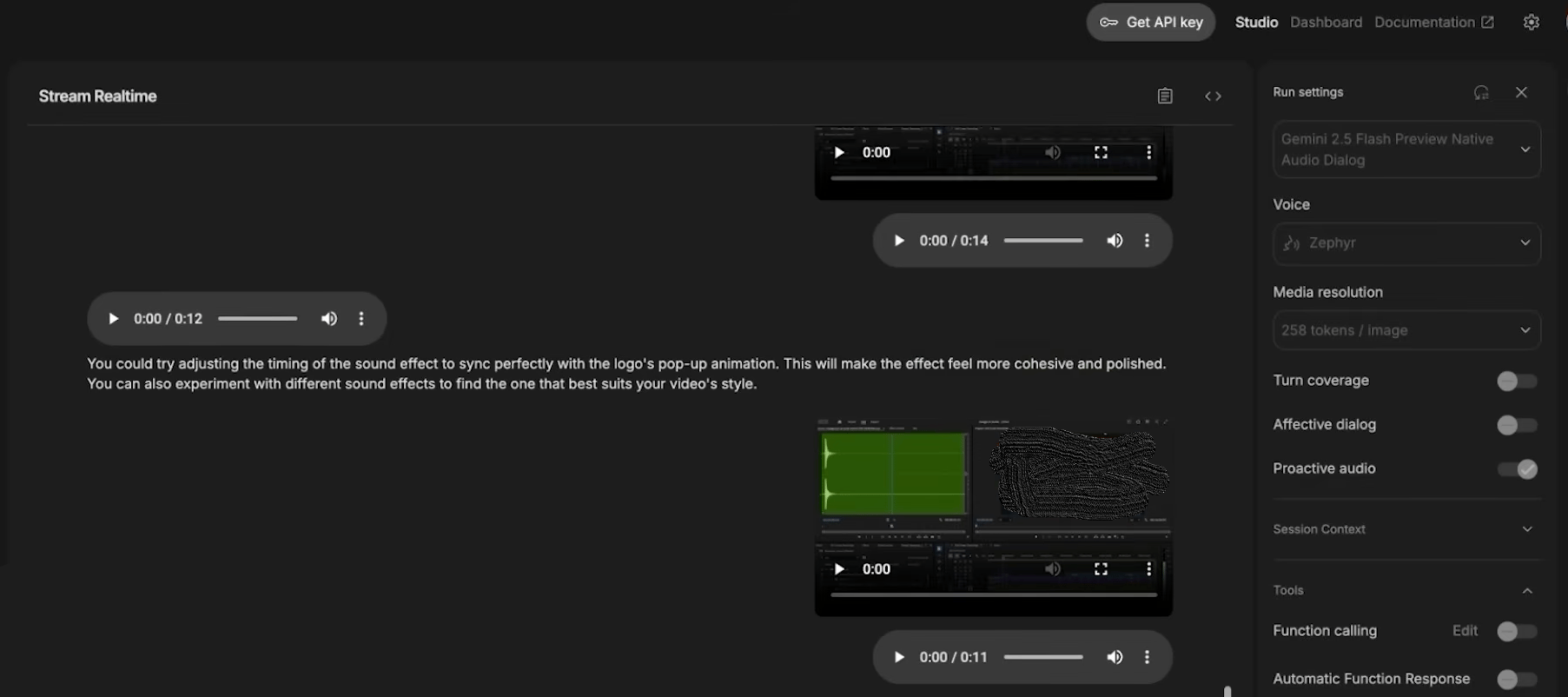Open more options for 0:12 audio
The height and width of the screenshot is (697, 1568).
[x=361, y=319]
